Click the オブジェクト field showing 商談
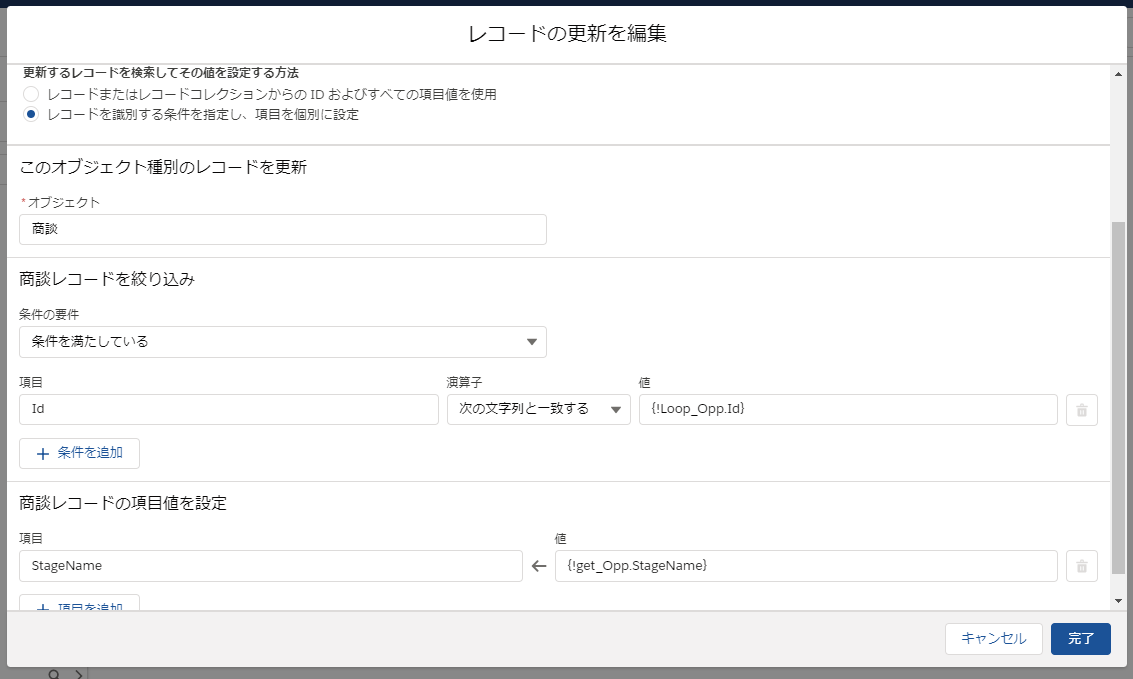This screenshot has height=679, width=1133. pos(283,229)
